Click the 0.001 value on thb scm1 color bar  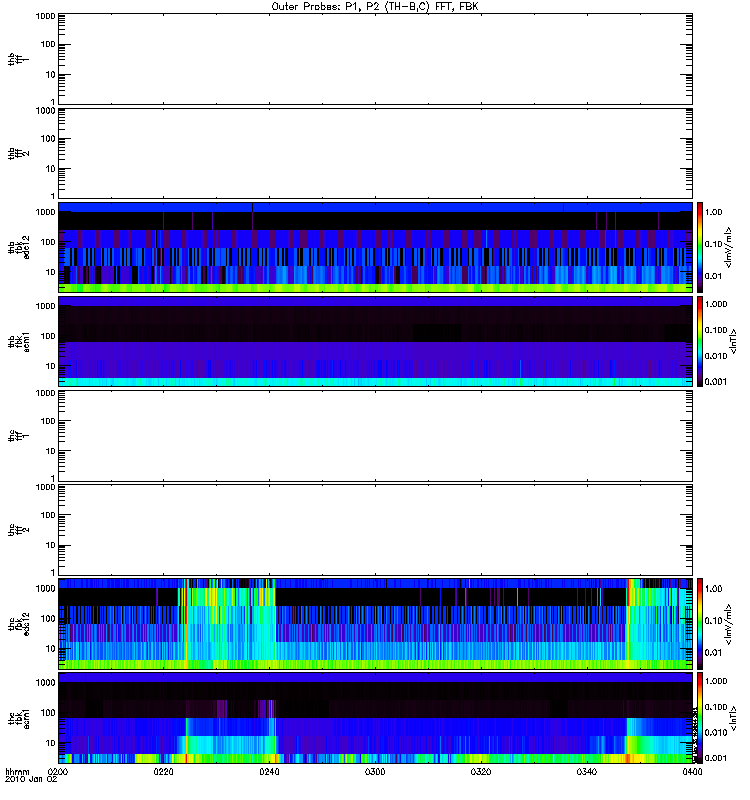tap(716, 382)
